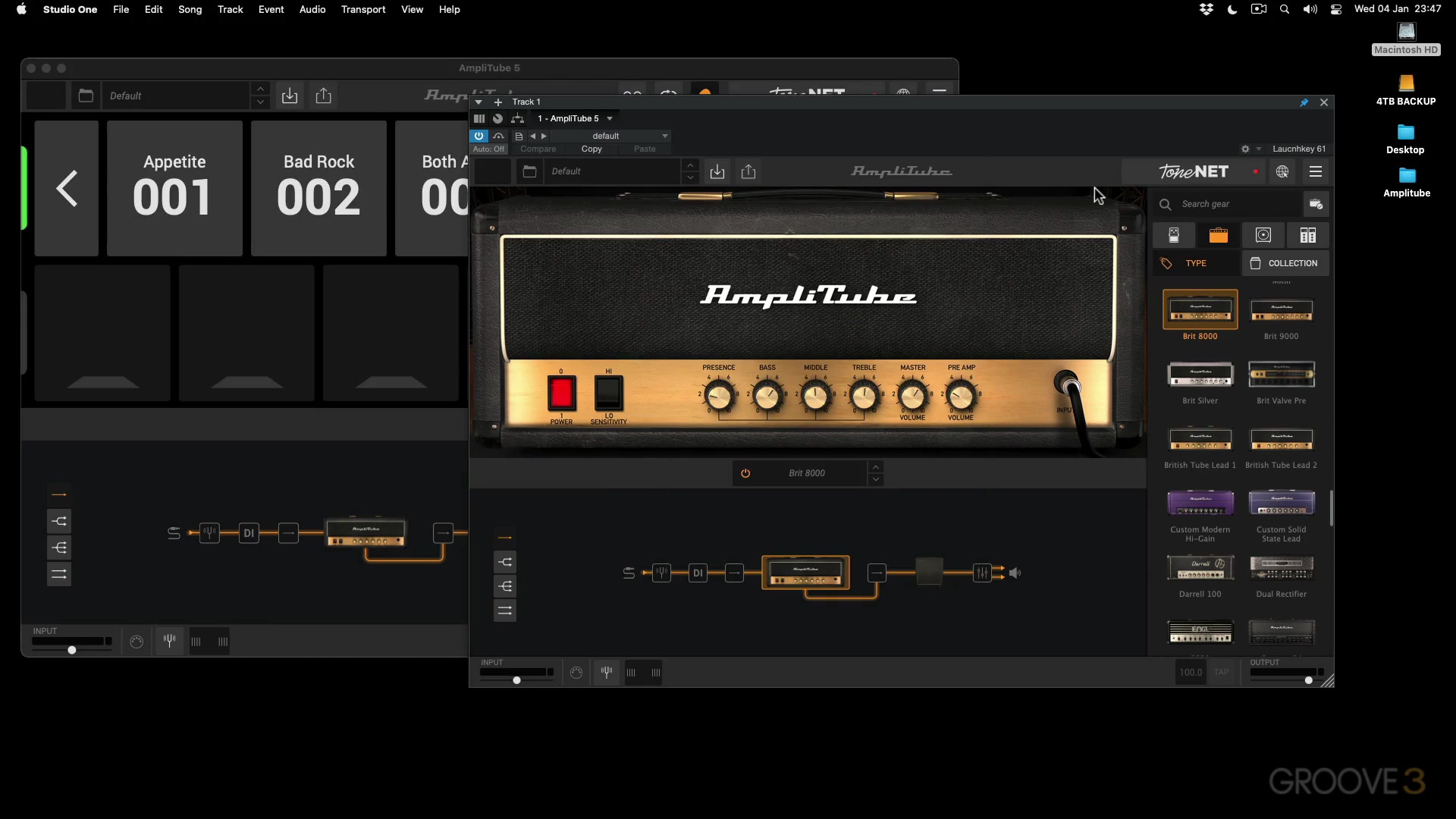
Task: Click the DI block in front signal chain
Action: click(x=698, y=573)
